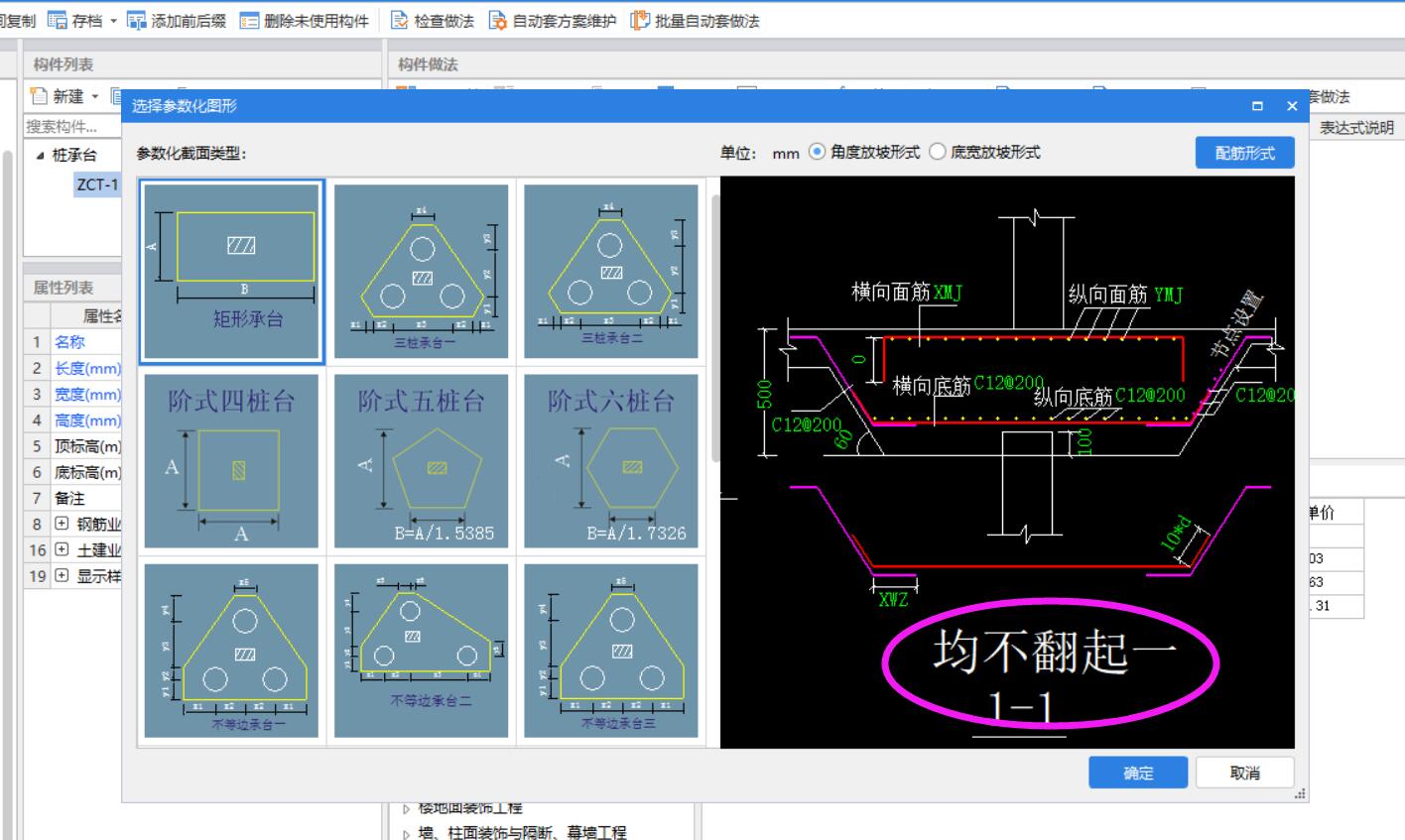Expand the 土建业务 property group in row 16
Image resolution: width=1405 pixels, height=840 pixels.
pos(62,549)
